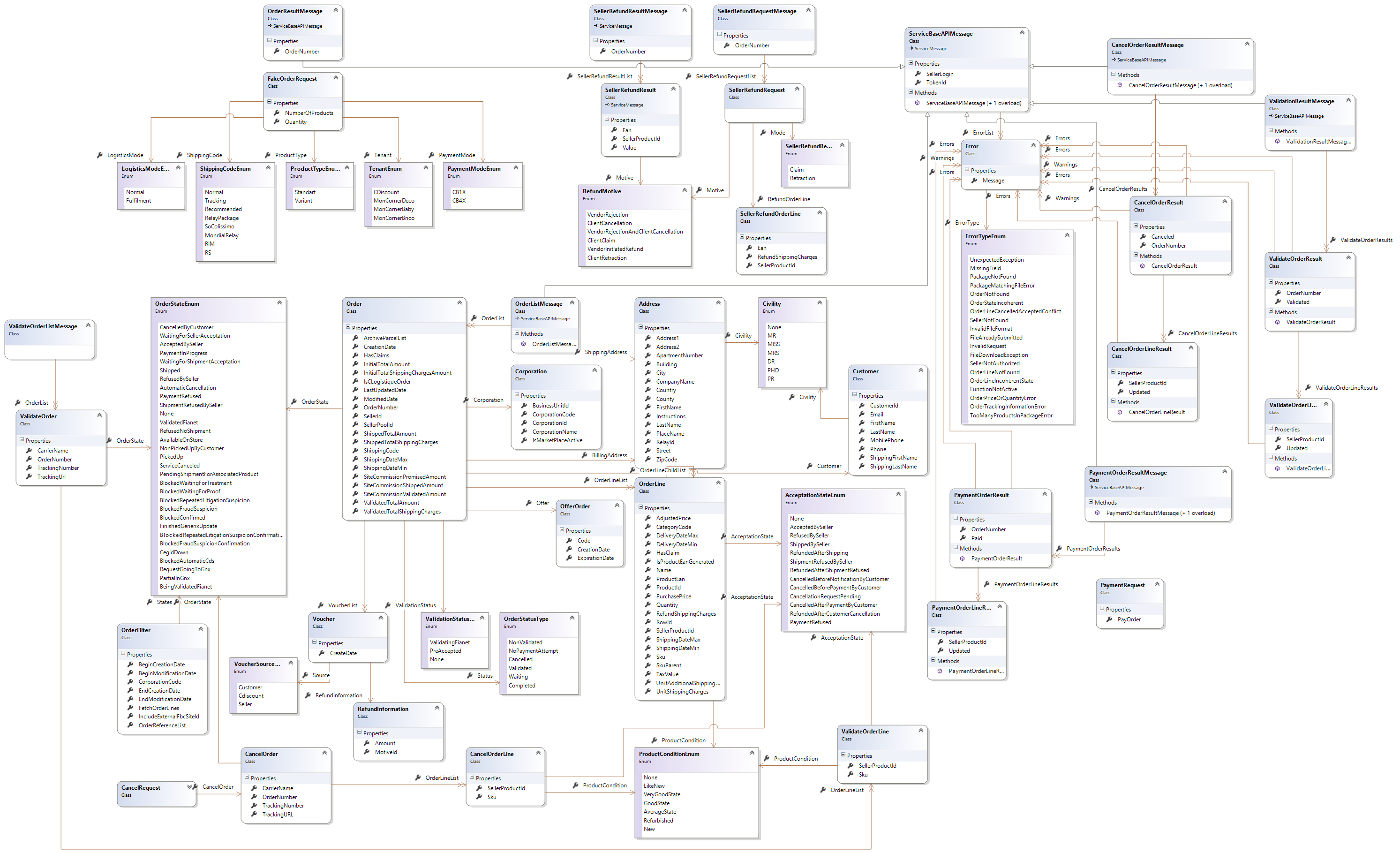Viewport: 1400px width, 853px height.
Task: Select the Address class header
Action: 649,304
